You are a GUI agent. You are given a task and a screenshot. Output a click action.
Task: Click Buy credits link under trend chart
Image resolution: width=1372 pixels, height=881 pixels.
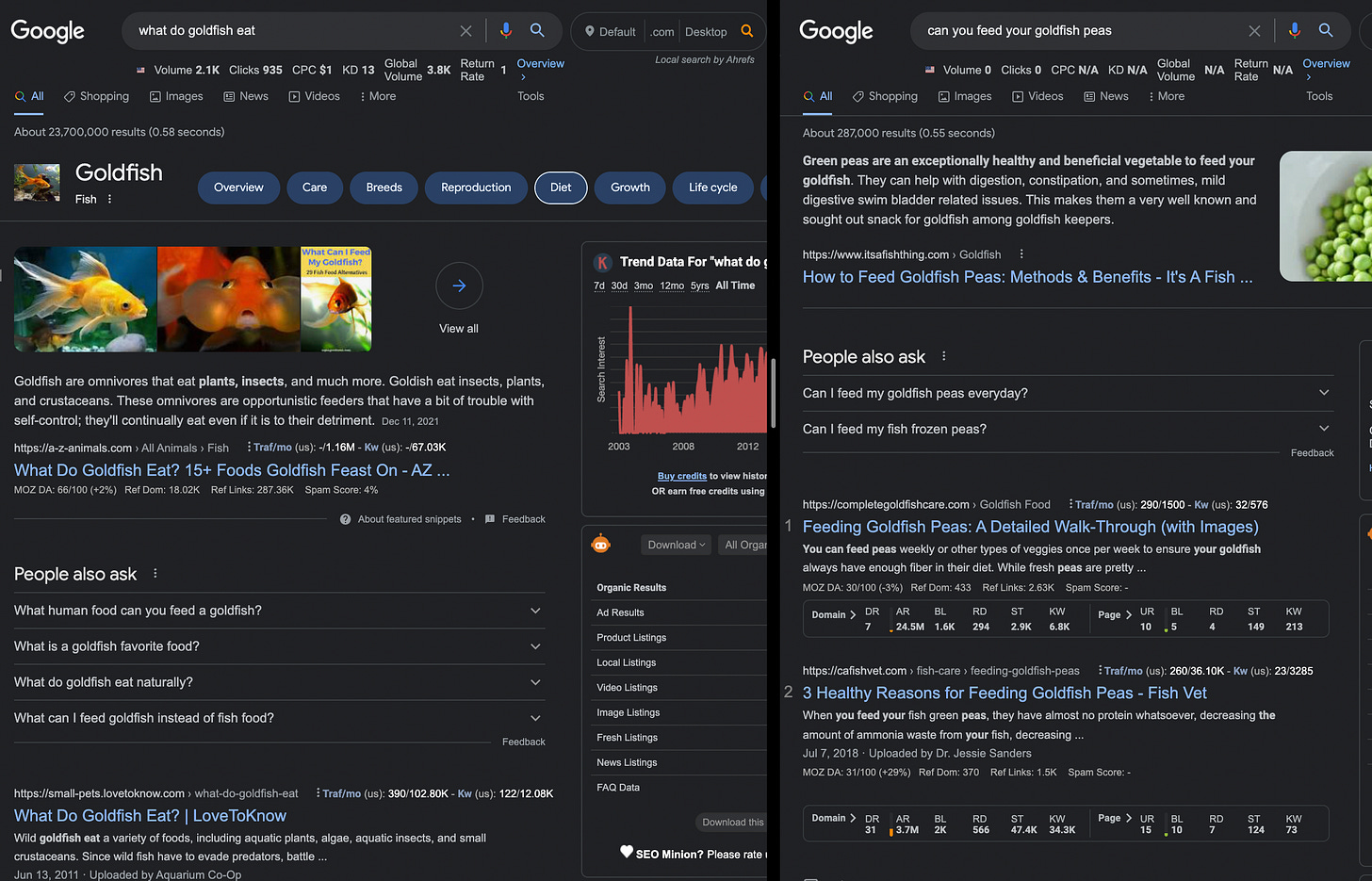(x=682, y=476)
